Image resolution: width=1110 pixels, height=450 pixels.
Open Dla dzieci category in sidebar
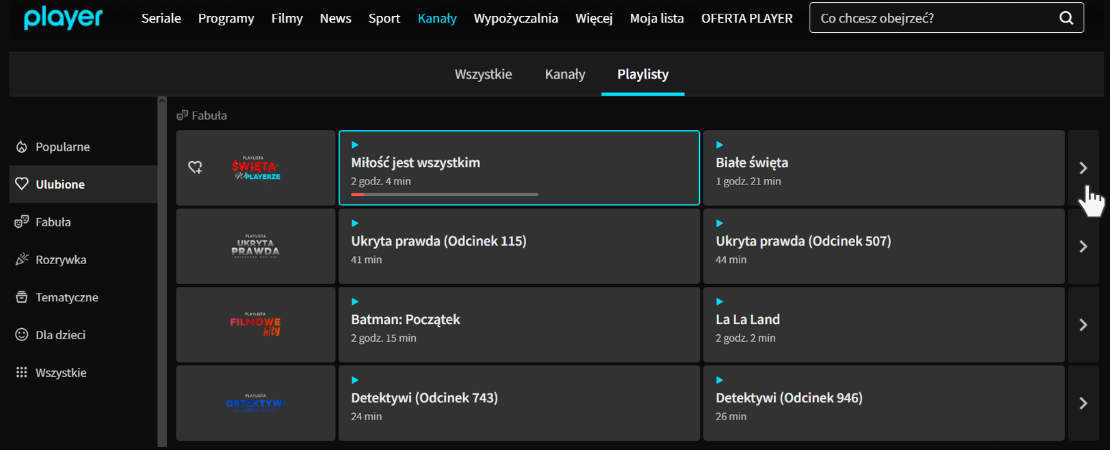[62, 335]
